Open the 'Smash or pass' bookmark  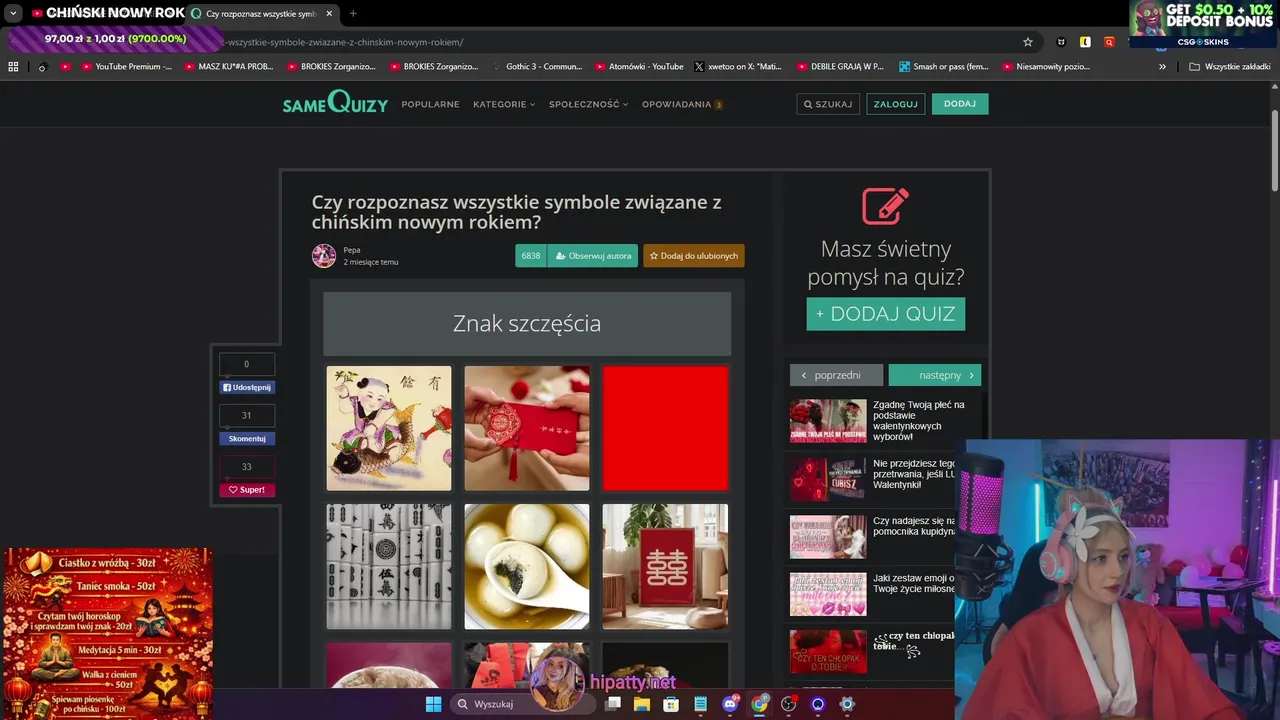(x=944, y=67)
